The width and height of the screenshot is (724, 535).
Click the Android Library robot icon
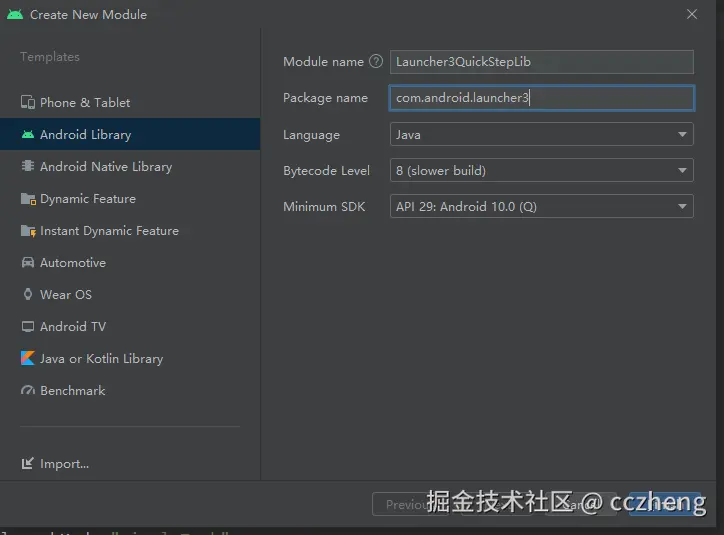pyautogui.click(x=28, y=134)
